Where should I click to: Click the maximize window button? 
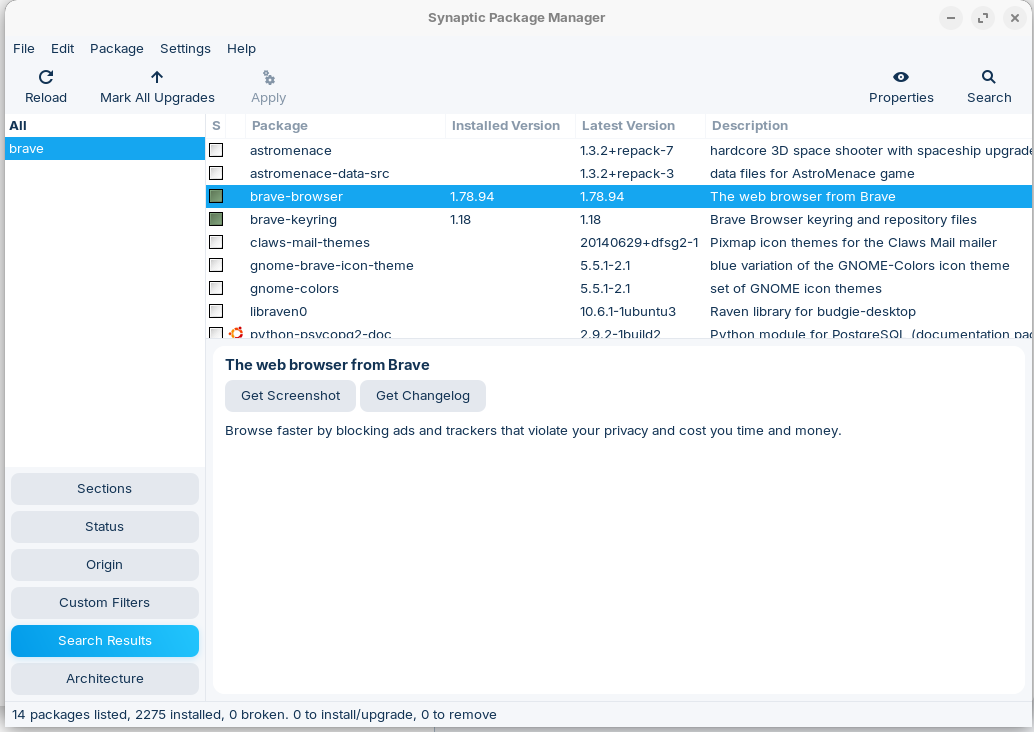[x=983, y=18]
